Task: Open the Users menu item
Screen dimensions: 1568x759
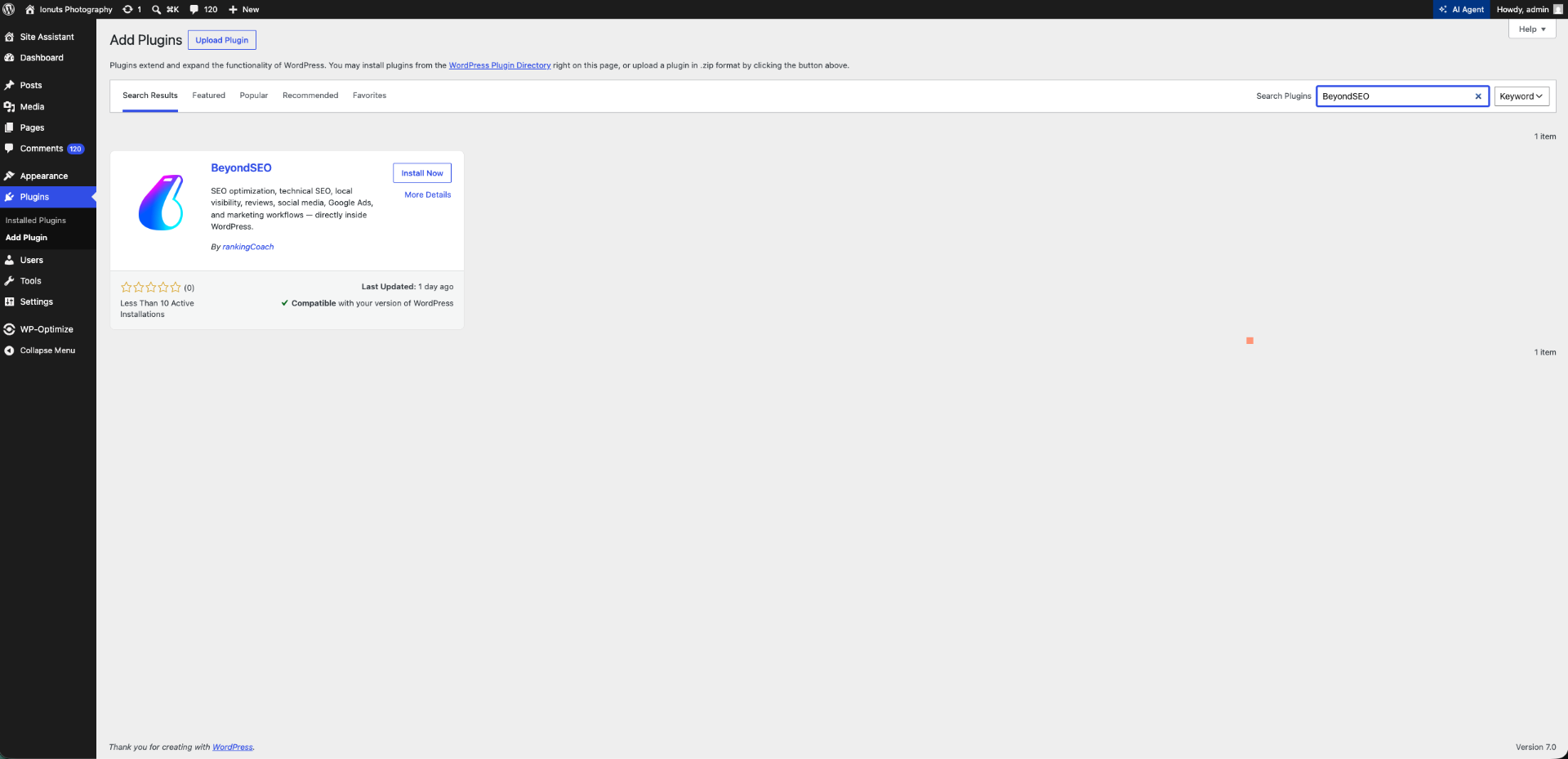Action: click(47, 260)
